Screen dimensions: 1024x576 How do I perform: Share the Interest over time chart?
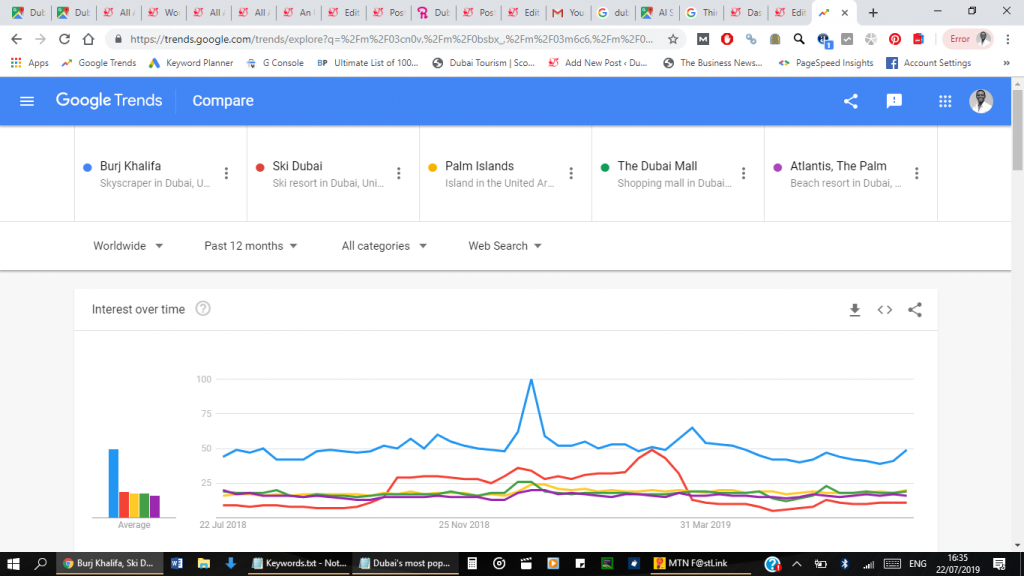(x=915, y=310)
